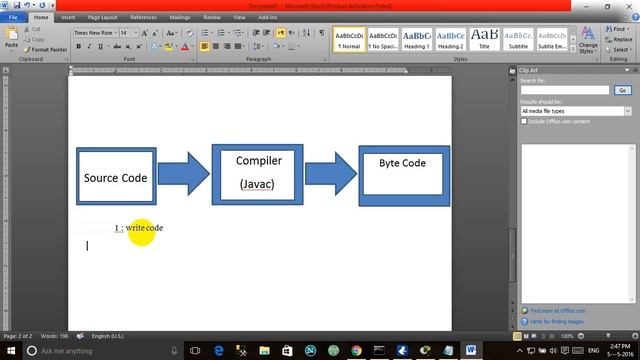The width and height of the screenshot is (640, 360).
Task: Click the Clip Art search field
Action: (565, 90)
